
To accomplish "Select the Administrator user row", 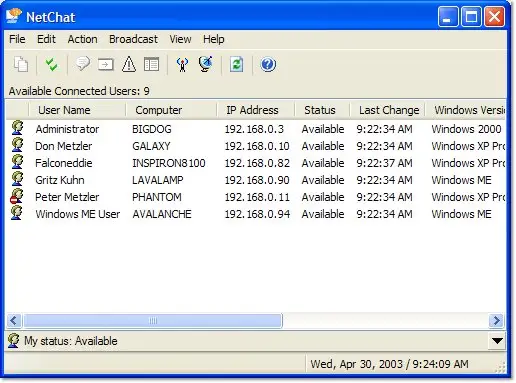I will pyautogui.click(x=256, y=129).
